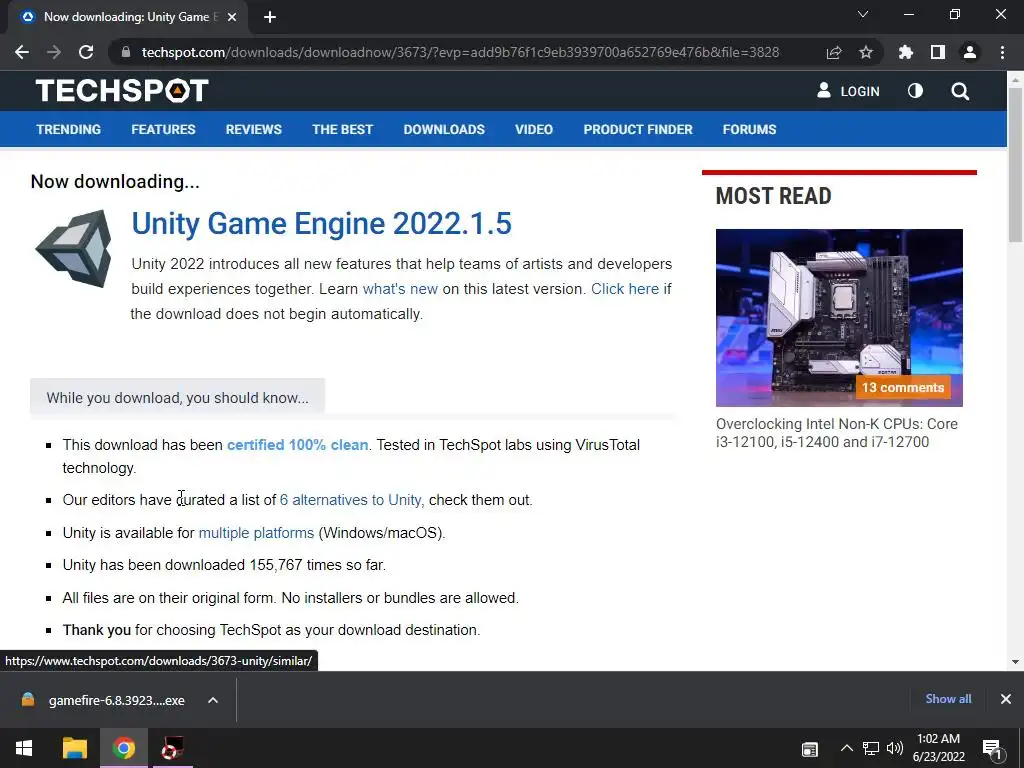
Task: Click the 13 comments badge
Action: click(x=903, y=387)
